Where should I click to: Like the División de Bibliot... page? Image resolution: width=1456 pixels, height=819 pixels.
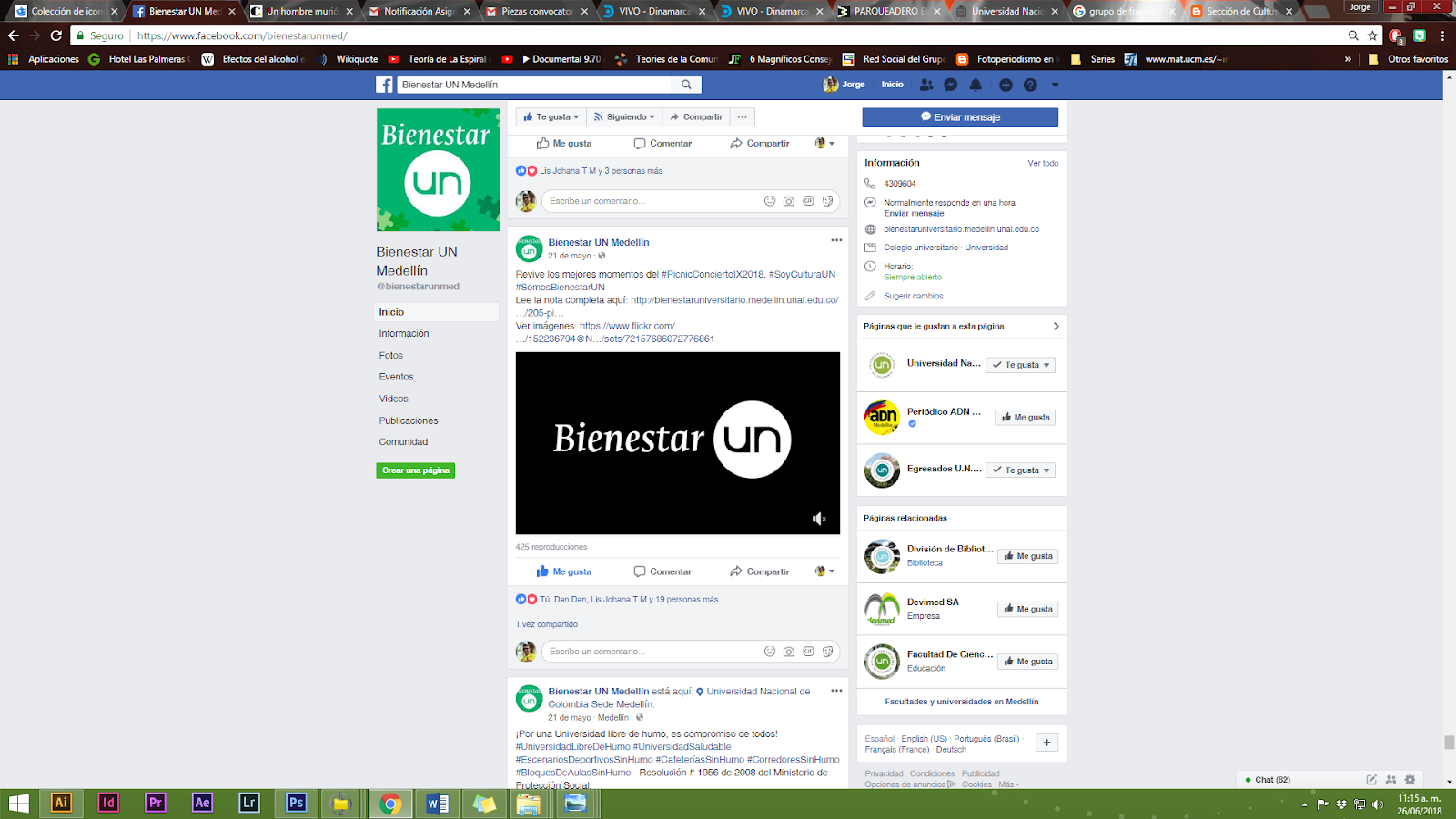[x=1028, y=556]
